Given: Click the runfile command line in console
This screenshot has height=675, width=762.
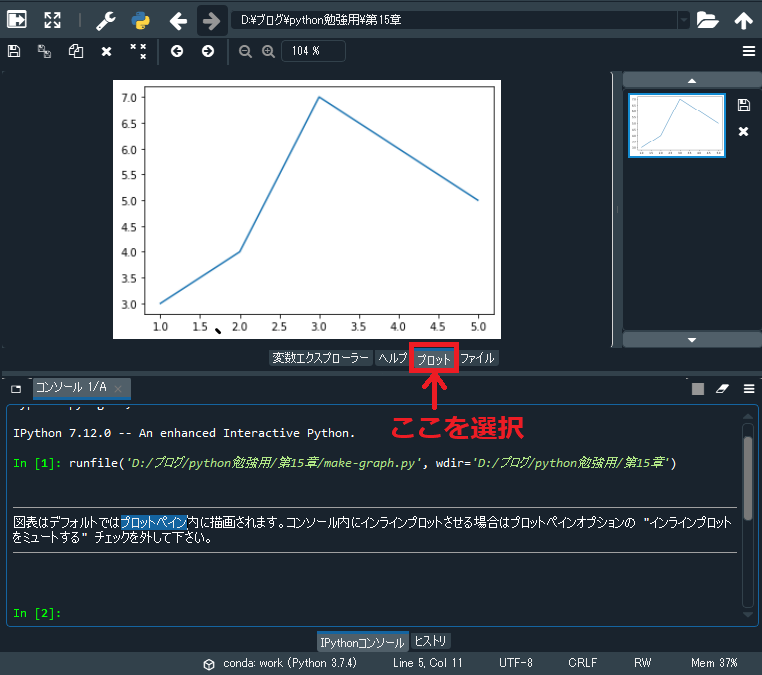Looking at the screenshot, I should click(x=345, y=463).
